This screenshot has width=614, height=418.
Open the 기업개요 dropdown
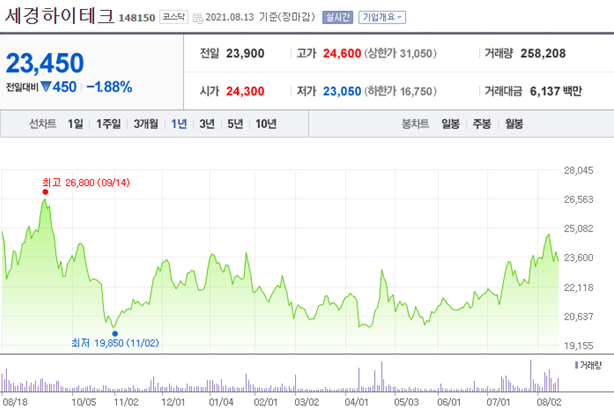tap(382, 17)
